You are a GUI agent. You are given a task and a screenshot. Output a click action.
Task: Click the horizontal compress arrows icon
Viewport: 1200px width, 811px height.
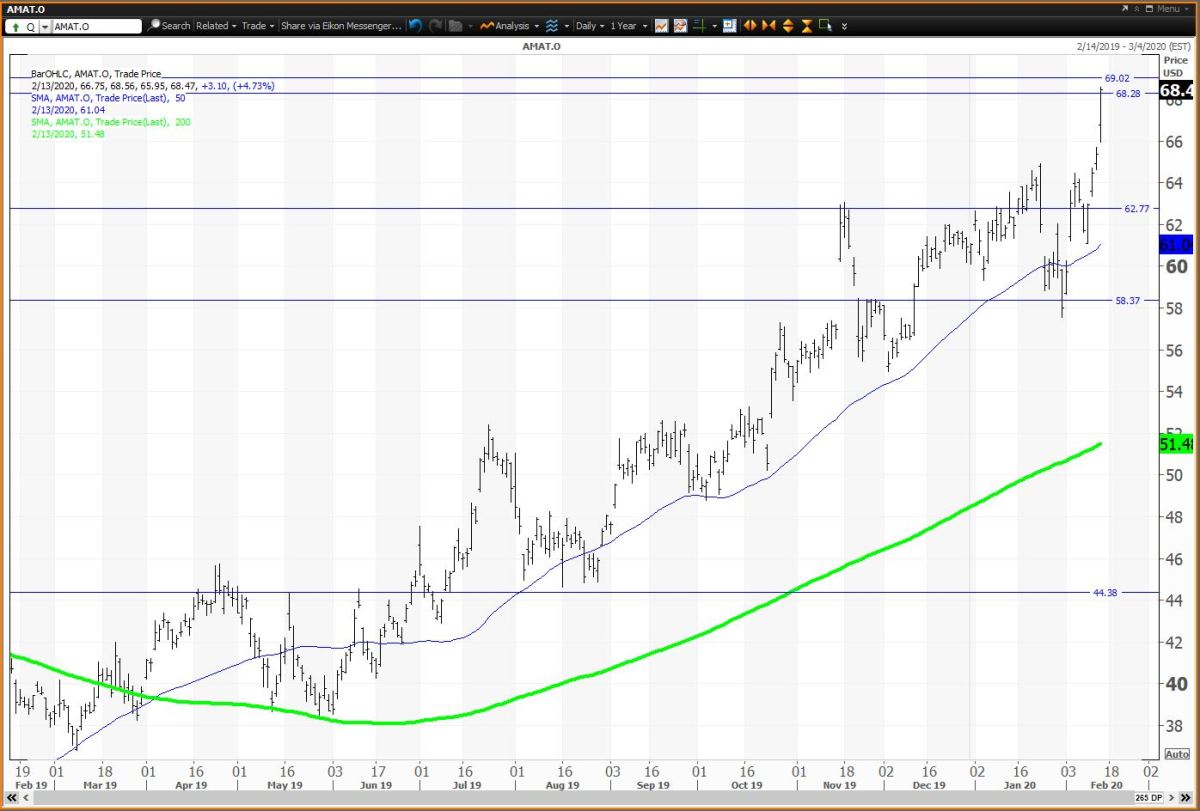click(769, 26)
